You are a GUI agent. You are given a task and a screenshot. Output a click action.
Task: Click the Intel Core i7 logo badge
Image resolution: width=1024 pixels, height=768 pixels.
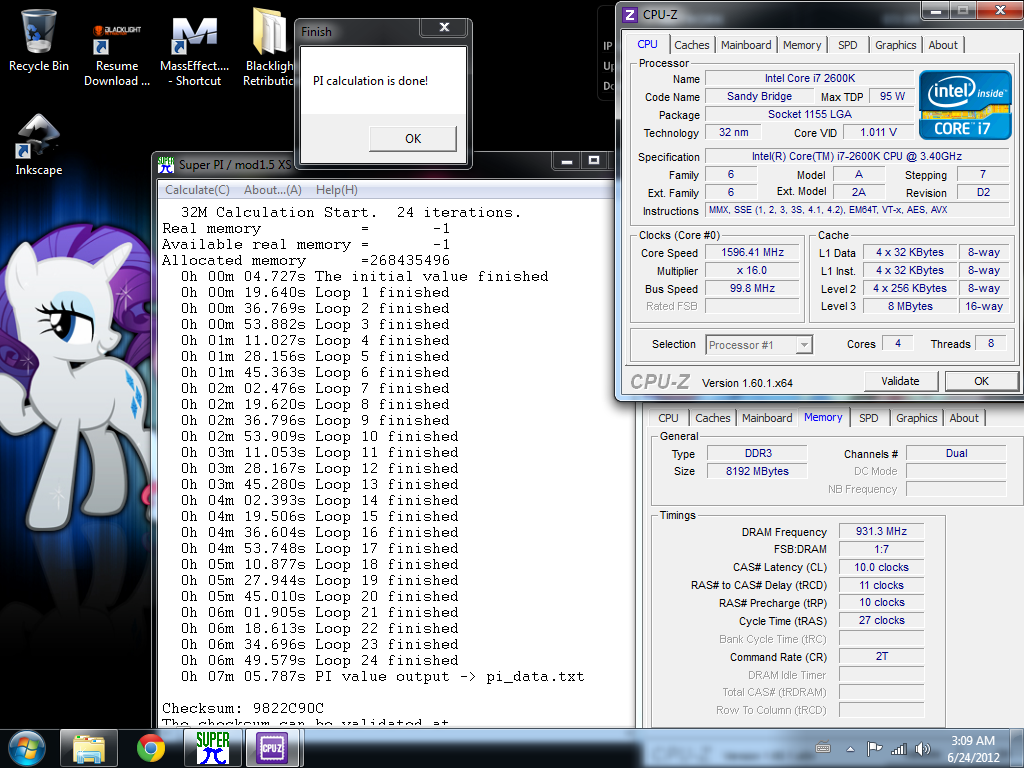tap(965, 104)
